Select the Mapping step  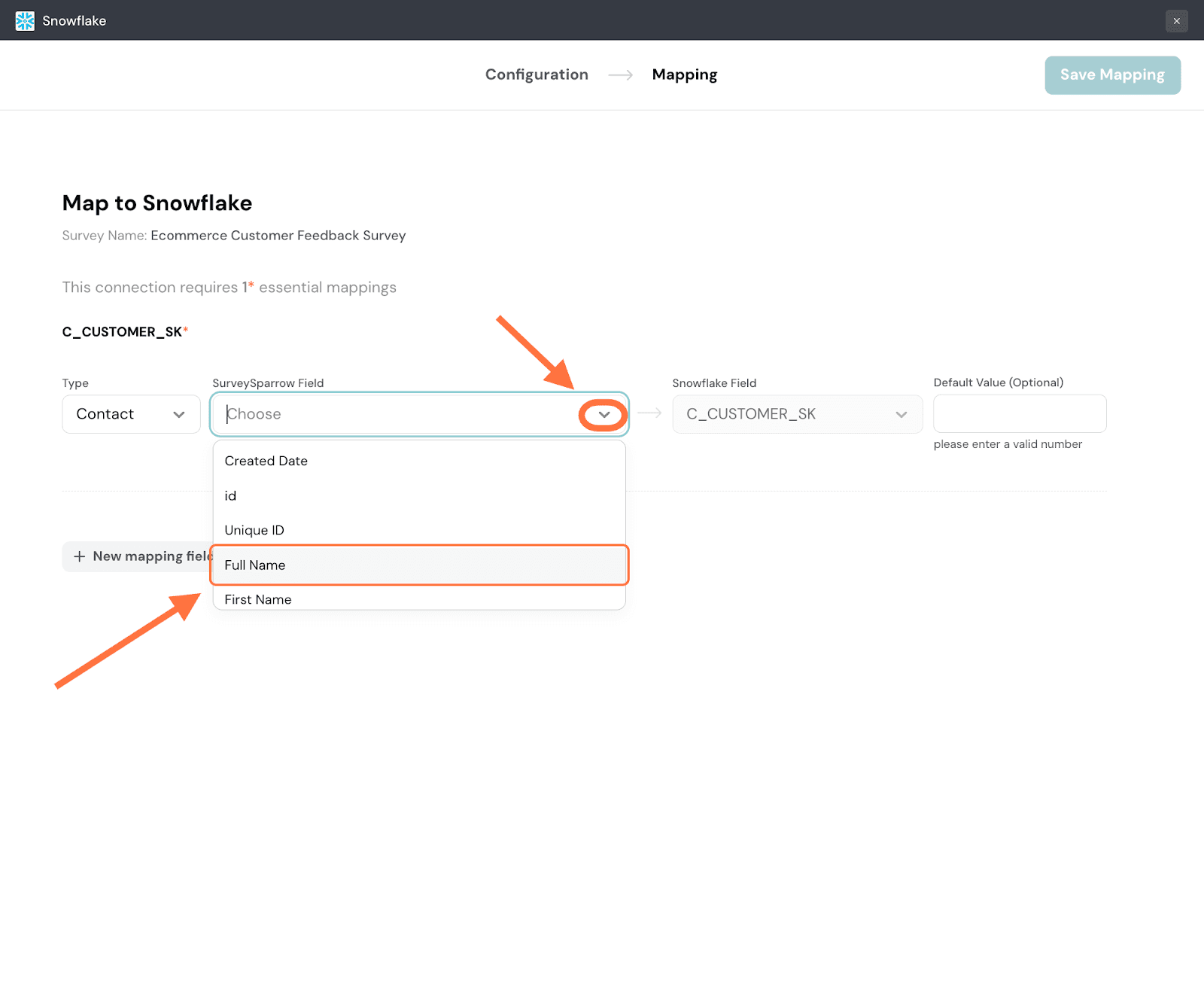pos(684,75)
